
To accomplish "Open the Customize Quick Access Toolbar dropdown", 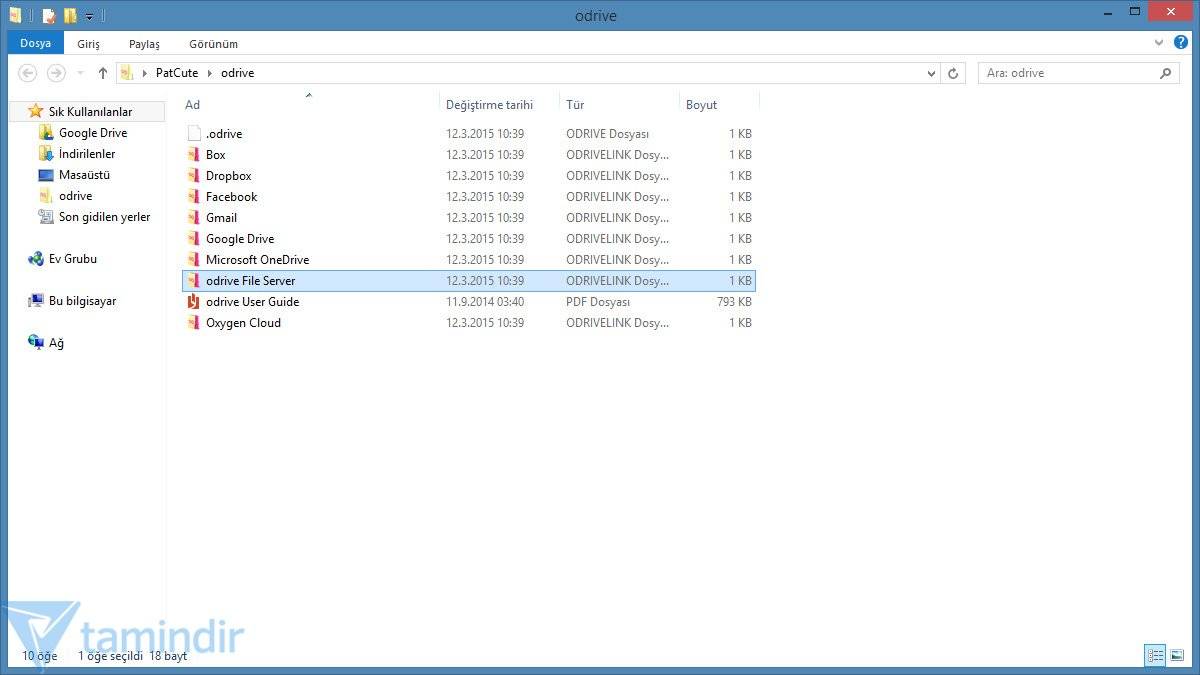I will click(89, 16).
